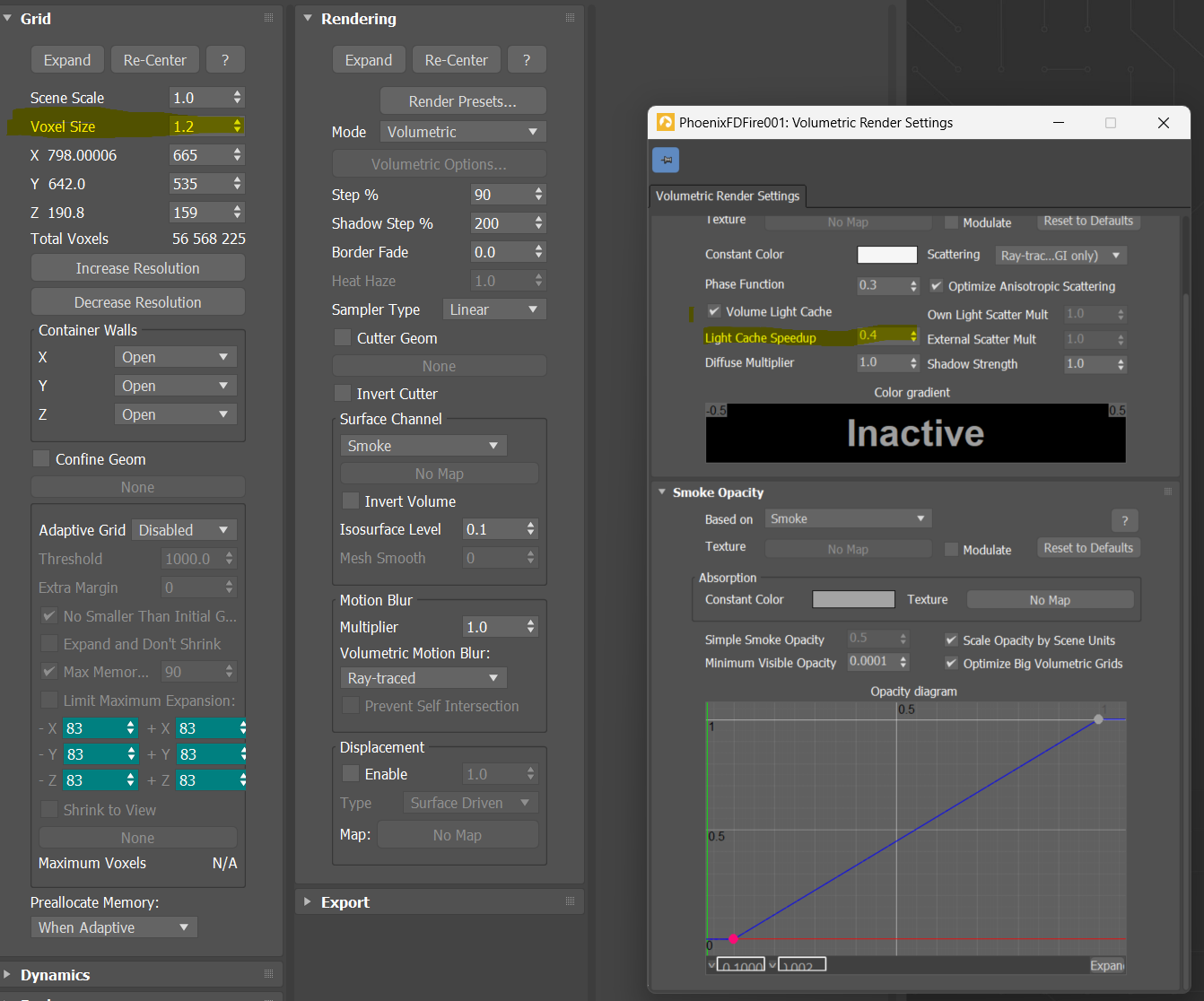Click the Motion Blur Multiplier value field

tap(493, 627)
